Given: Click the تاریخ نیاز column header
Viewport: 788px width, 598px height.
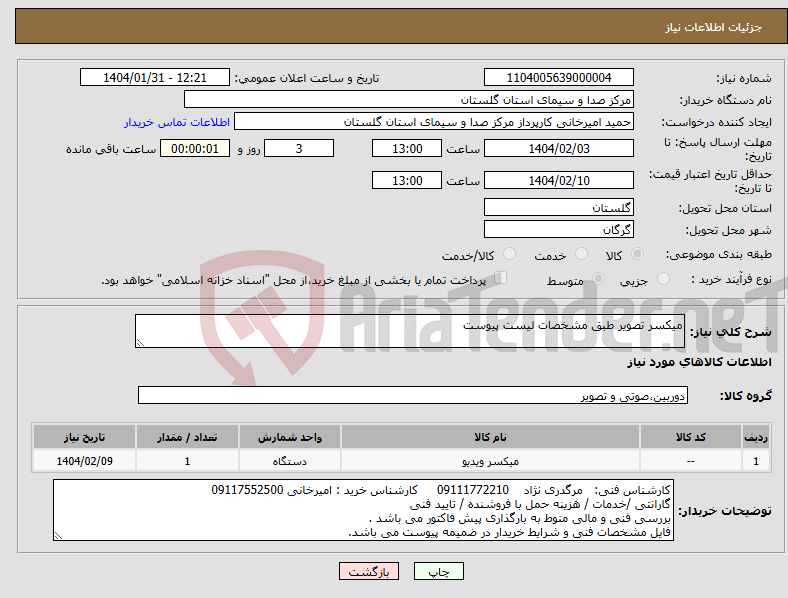Looking at the screenshot, I should coord(84,437).
